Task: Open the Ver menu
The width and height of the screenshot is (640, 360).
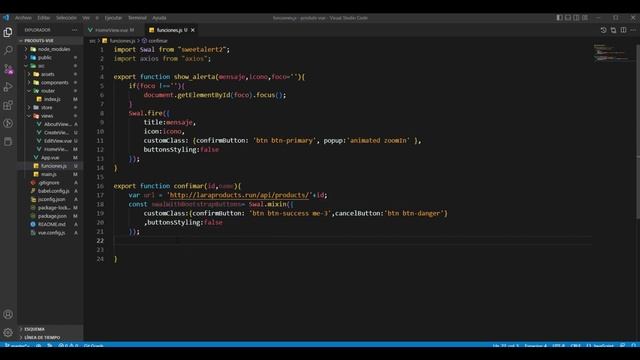Action: 86,18
